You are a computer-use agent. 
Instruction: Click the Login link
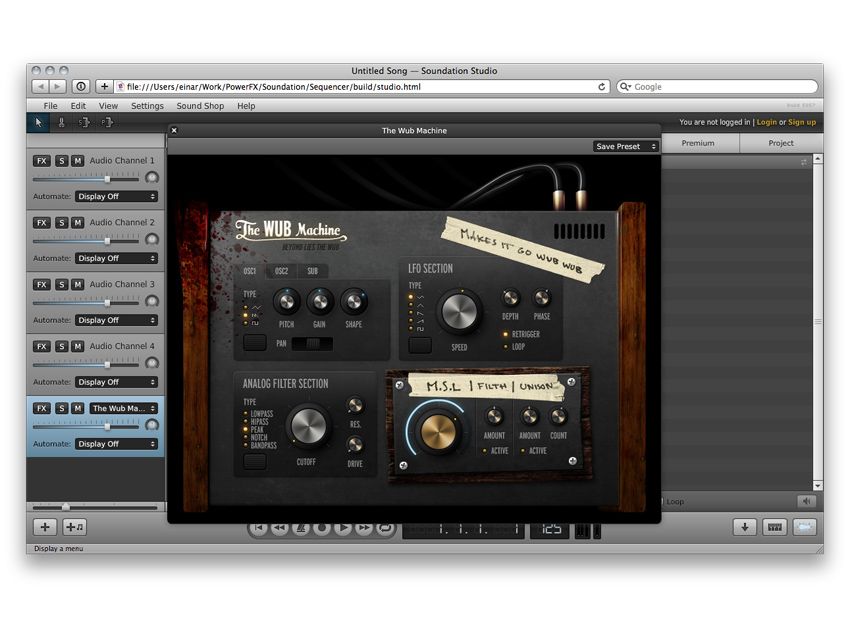768,121
